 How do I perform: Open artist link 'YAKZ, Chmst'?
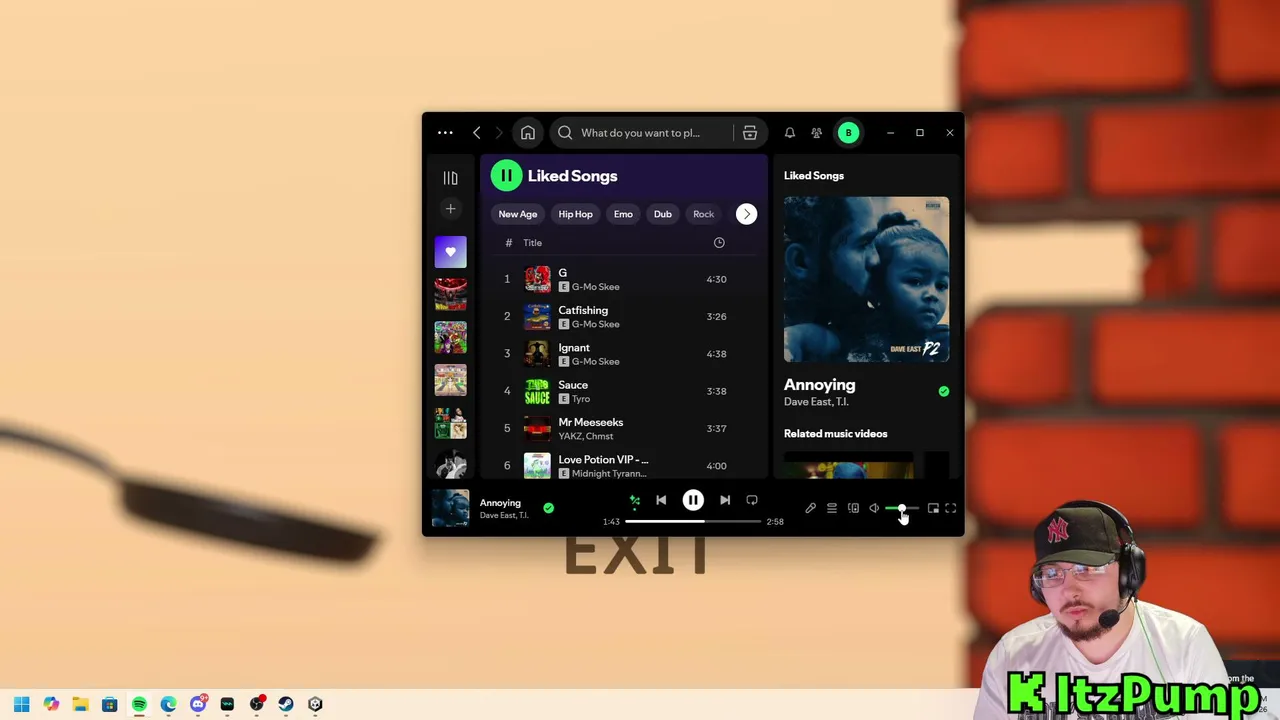point(586,436)
